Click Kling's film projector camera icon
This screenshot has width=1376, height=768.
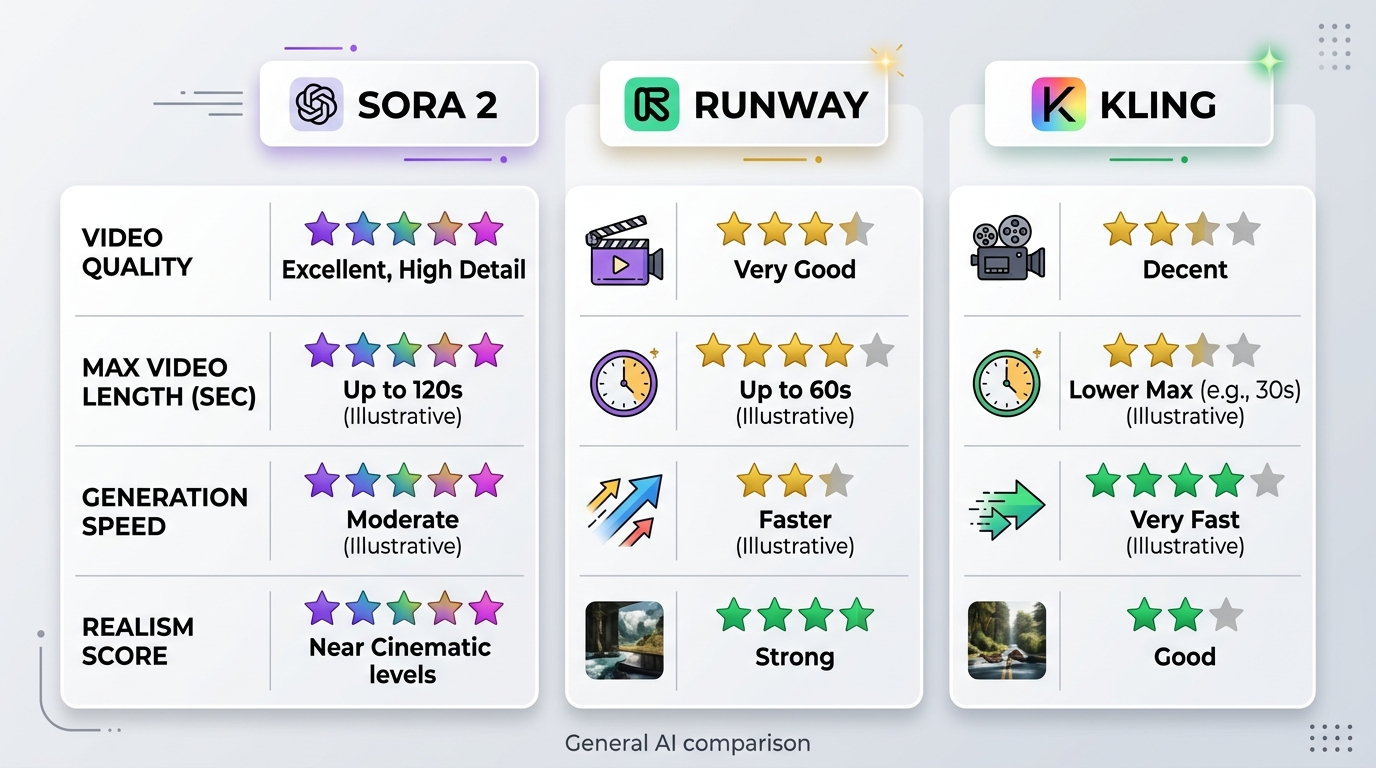click(1007, 249)
